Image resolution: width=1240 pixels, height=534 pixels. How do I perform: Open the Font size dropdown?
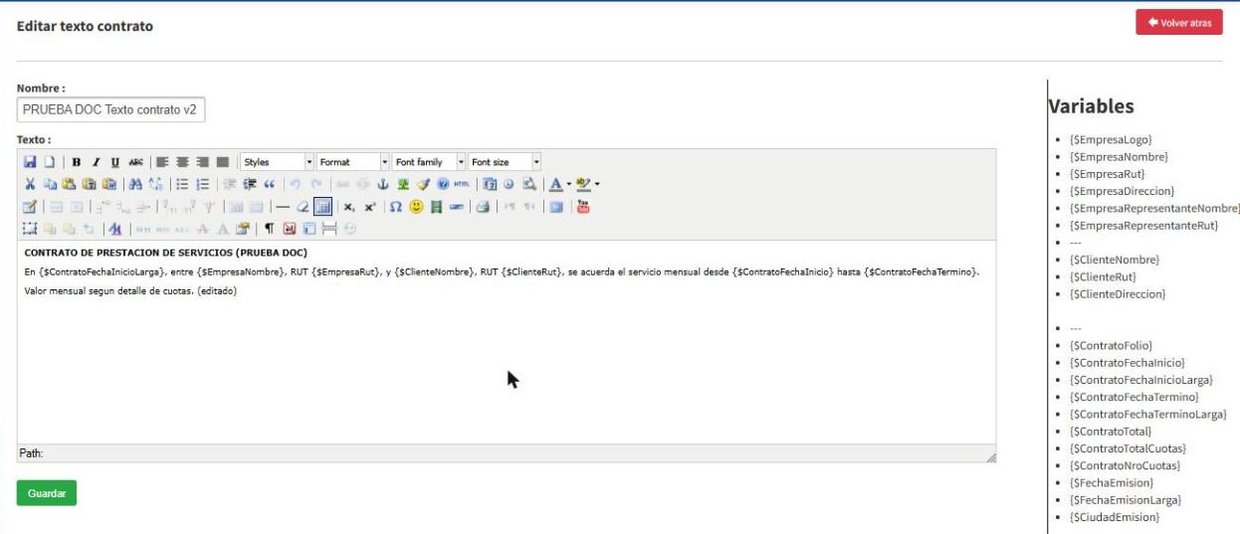click(505, 162)
